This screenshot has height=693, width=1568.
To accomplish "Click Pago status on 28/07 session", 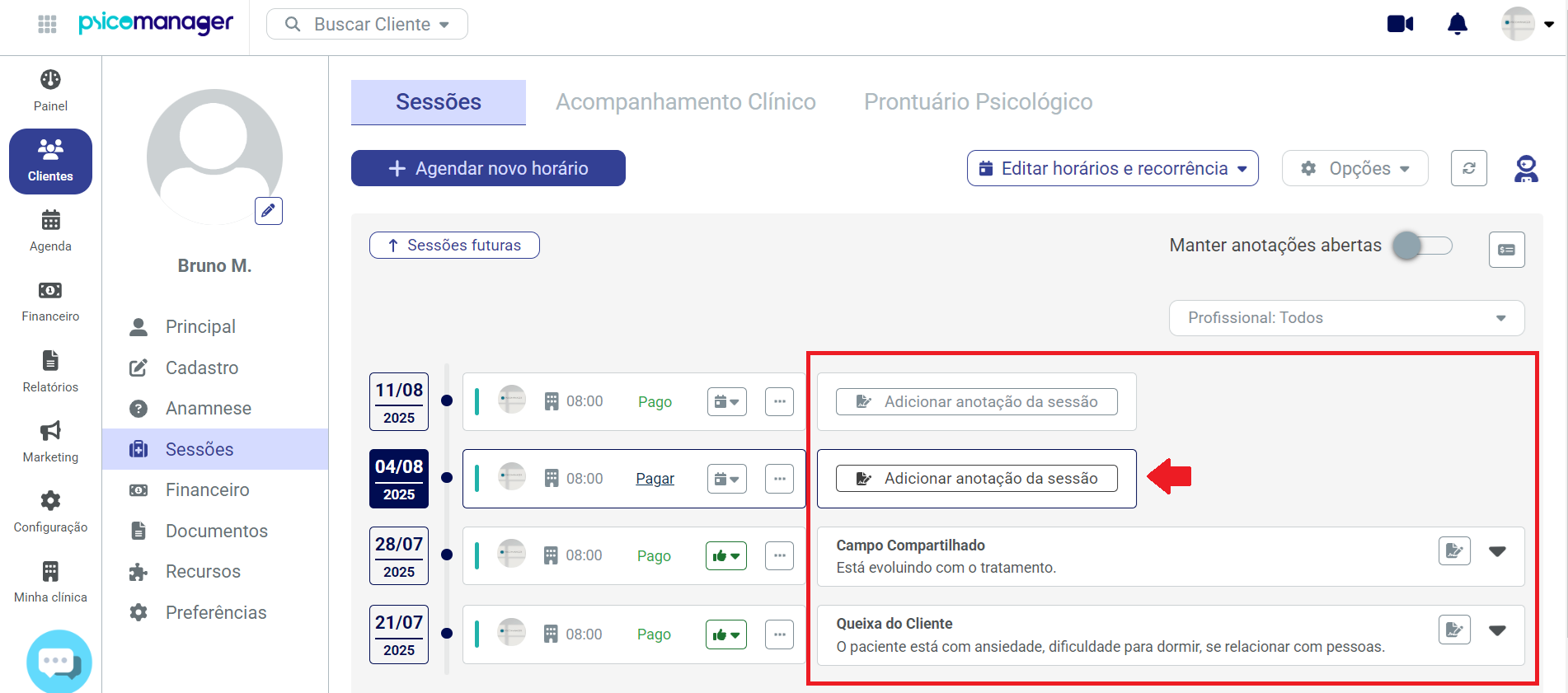I will tap(655, 556).
